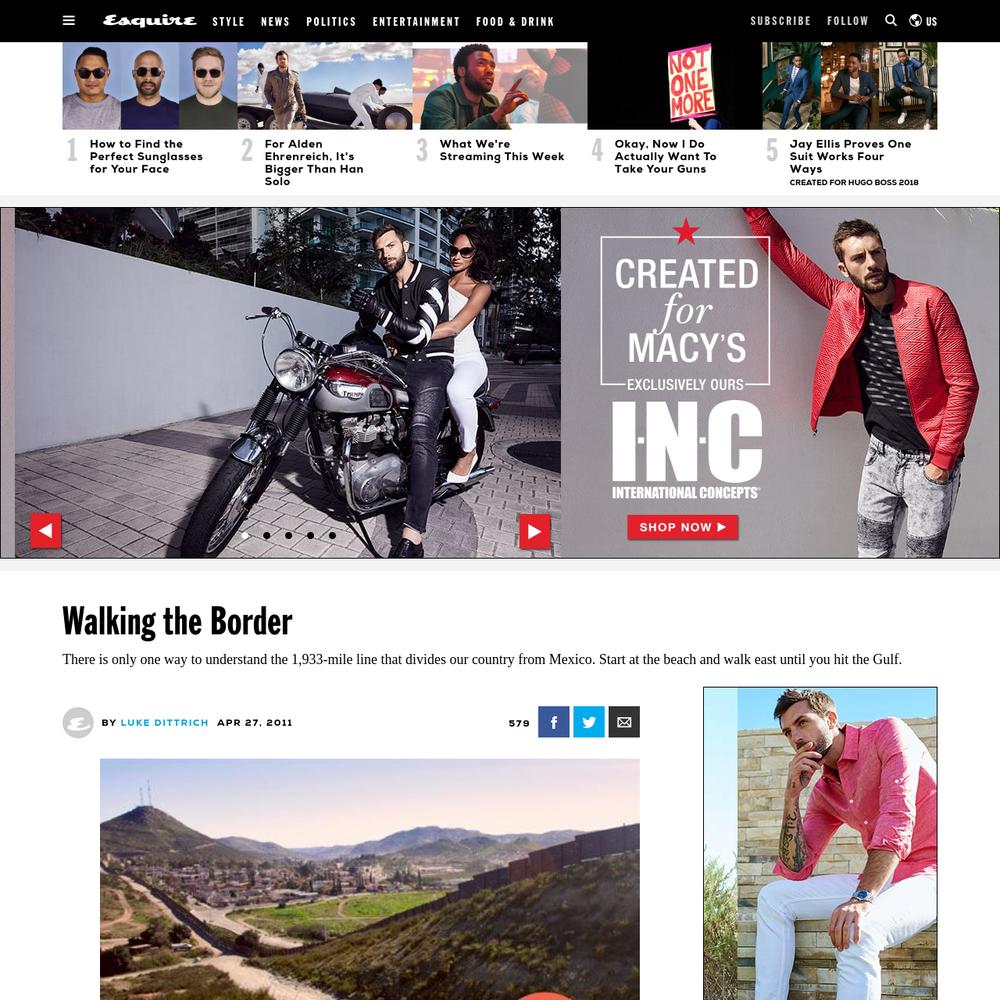The height and width of the screenshot is (1000, 1000).
Task: Open the hamburger menu icon
Action: pyautogui.click(x=69, y=20)
